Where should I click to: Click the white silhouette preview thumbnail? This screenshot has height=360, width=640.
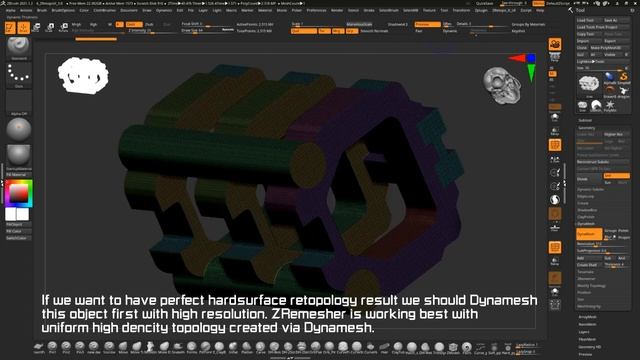(83, 76)
